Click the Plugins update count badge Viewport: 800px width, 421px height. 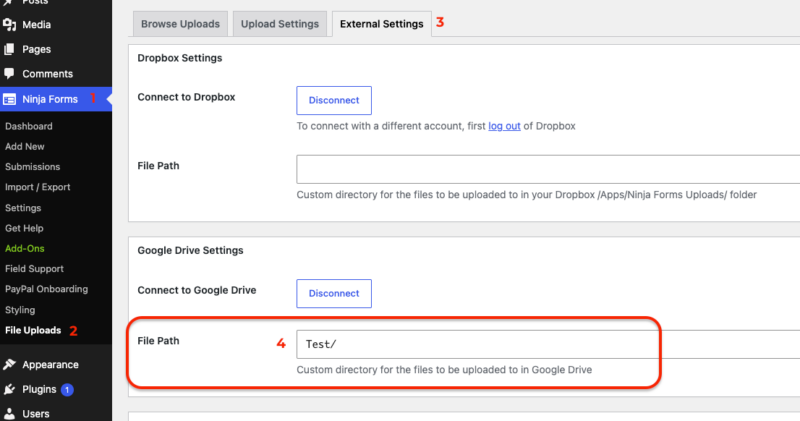click(x=67, y=389)
